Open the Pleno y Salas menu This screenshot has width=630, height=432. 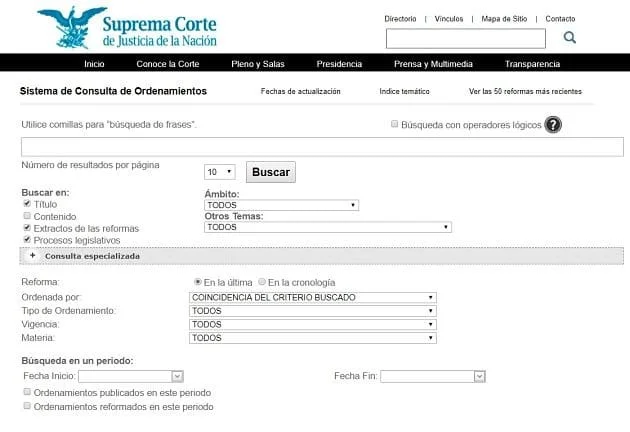(x=258, y=64)
